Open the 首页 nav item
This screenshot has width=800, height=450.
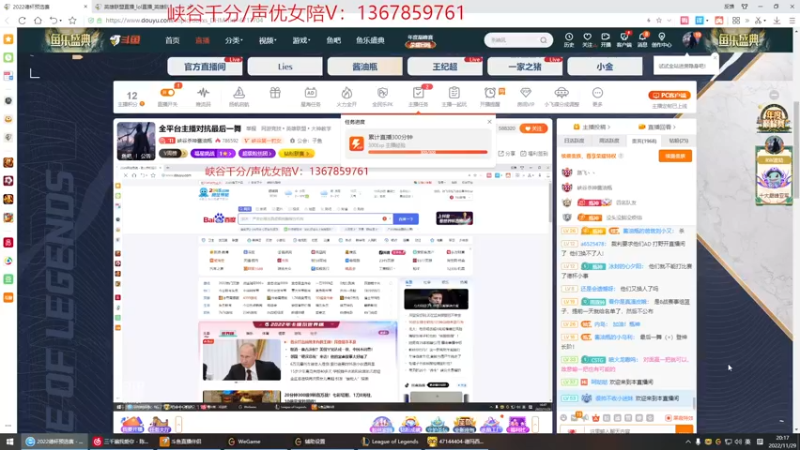(x=172, y=40)
